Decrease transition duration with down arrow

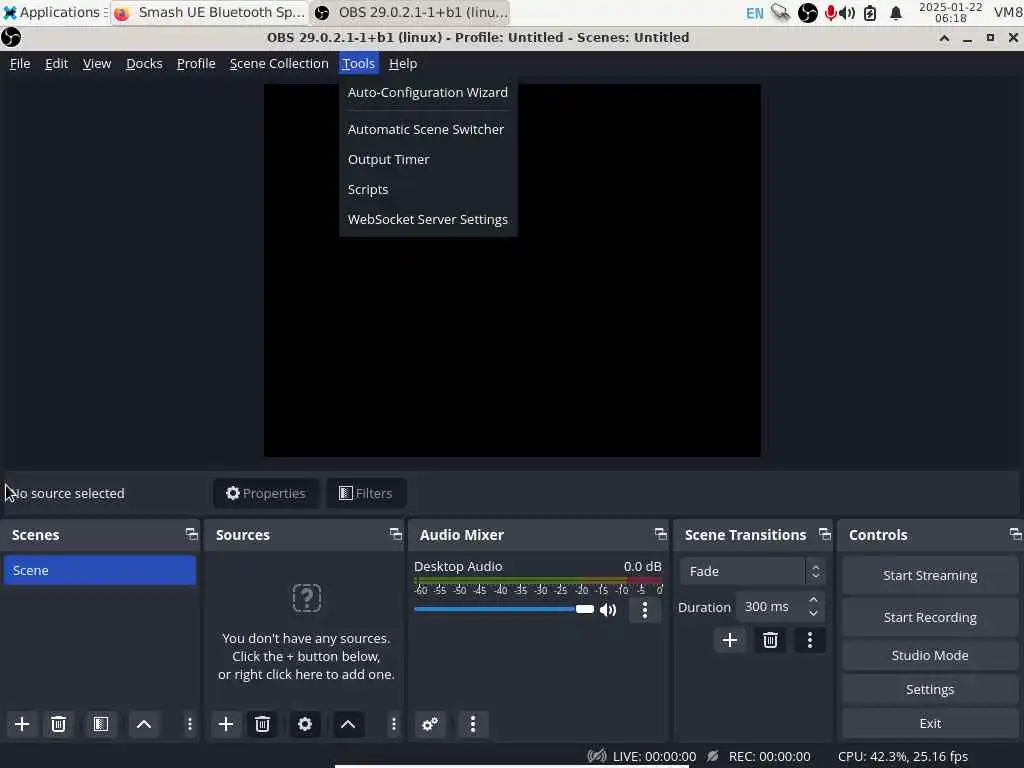click(814, 614)
